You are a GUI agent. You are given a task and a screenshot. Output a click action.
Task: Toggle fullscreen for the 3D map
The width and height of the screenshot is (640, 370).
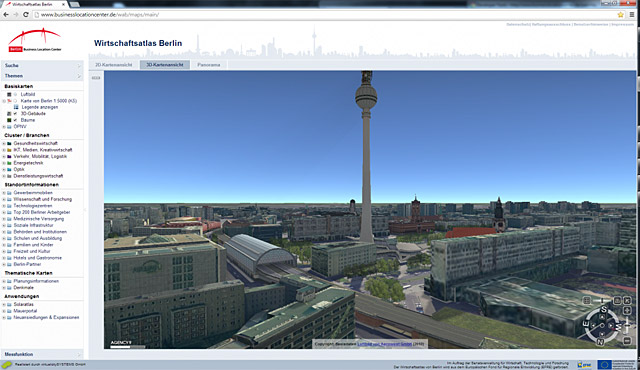pos(627,300)
